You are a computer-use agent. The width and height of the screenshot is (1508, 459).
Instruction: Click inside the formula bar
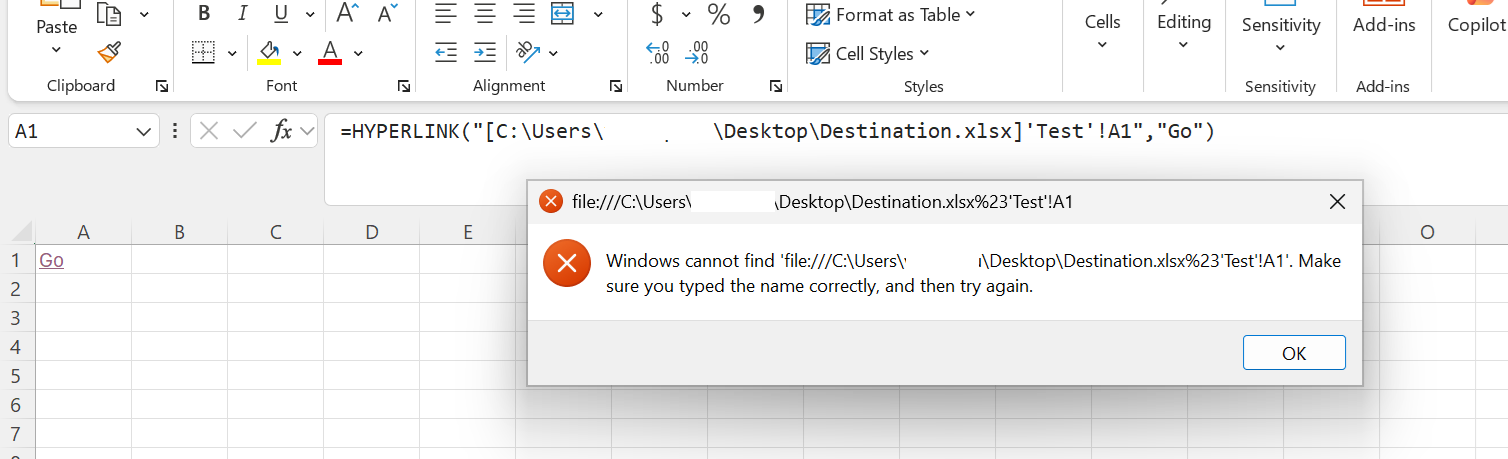916,158
